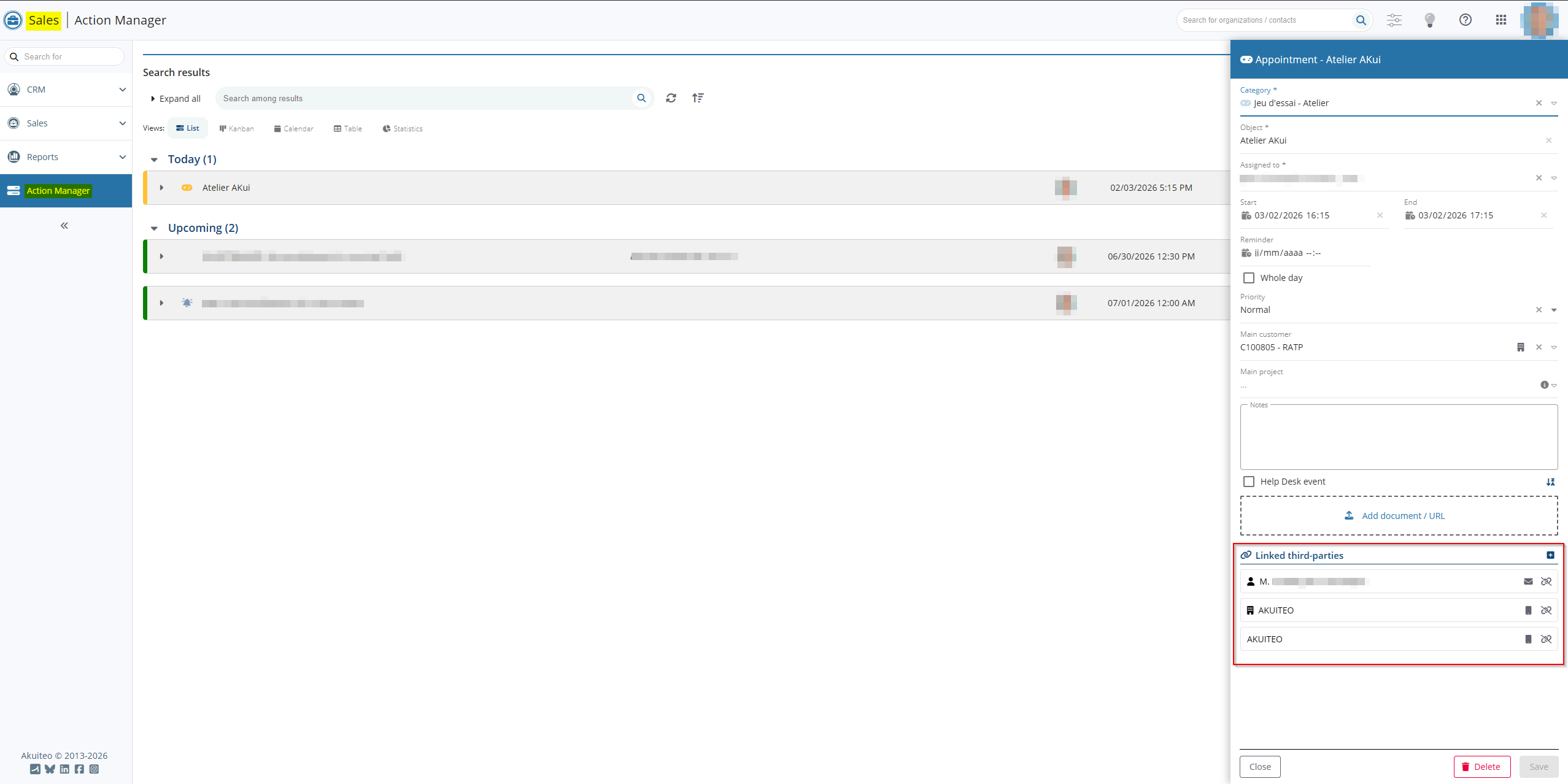
Task: Switch to the Calendar view
Action: click(293, 129)
